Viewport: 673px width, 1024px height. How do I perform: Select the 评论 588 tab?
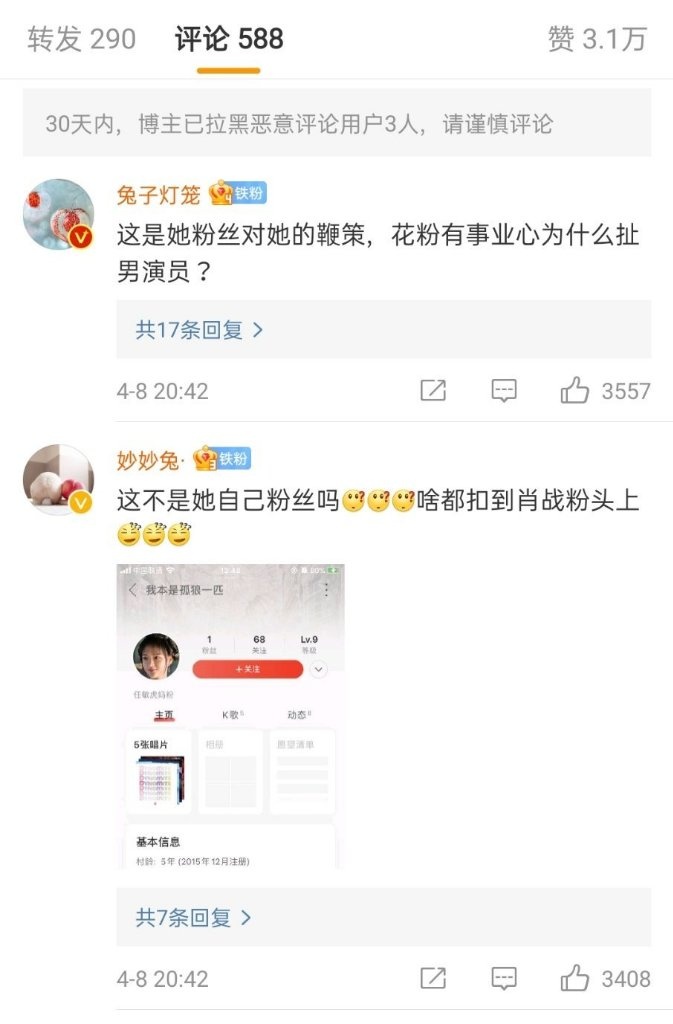228,39
